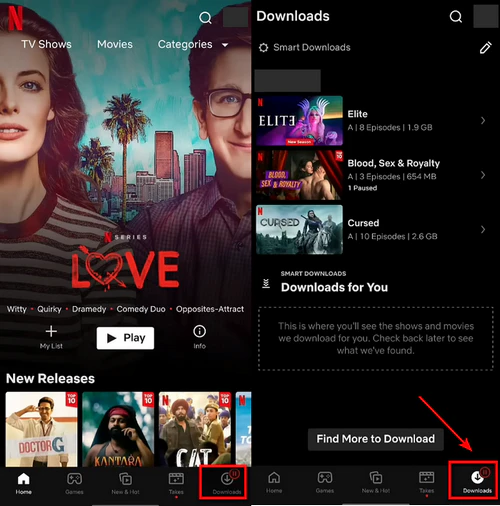Tap the '1 Paused' status text

coord(362,188)
